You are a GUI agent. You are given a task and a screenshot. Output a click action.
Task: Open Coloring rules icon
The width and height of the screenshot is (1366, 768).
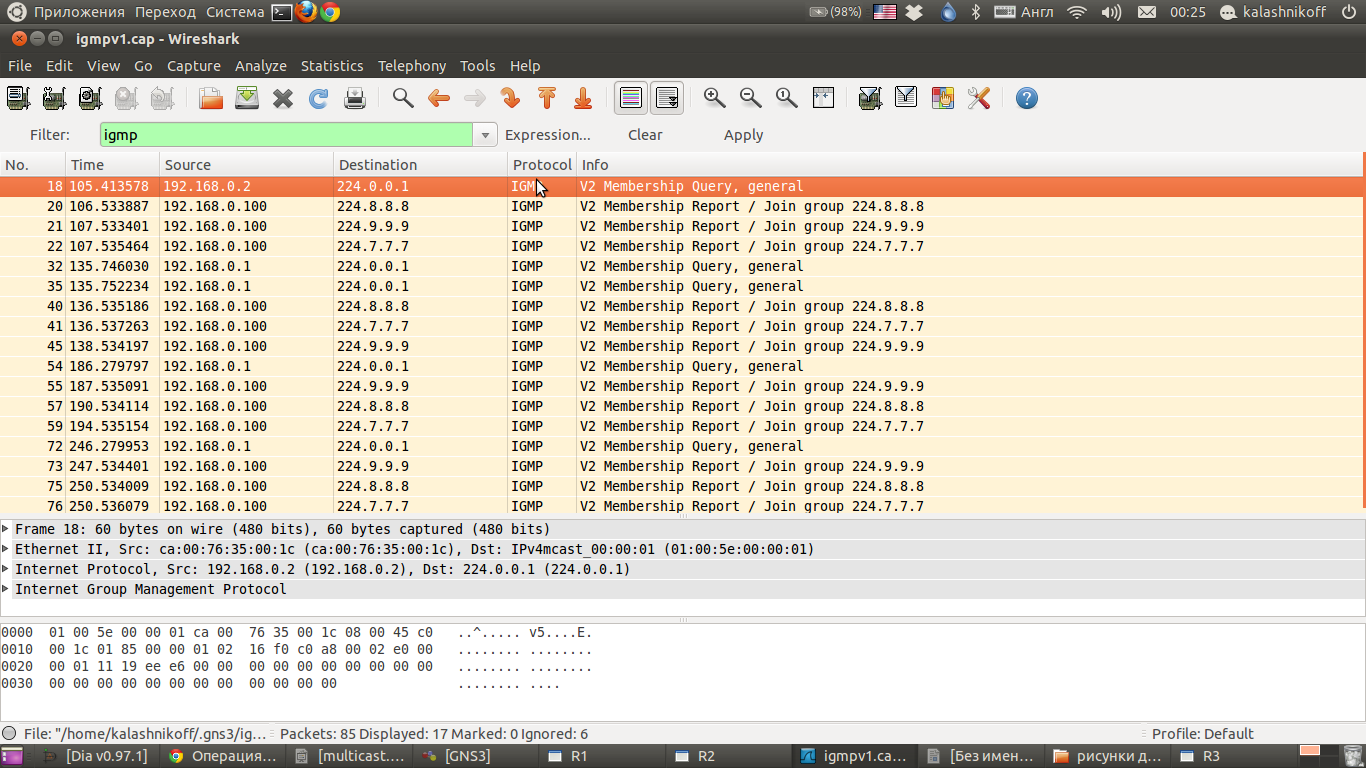[x=942, y=98]
